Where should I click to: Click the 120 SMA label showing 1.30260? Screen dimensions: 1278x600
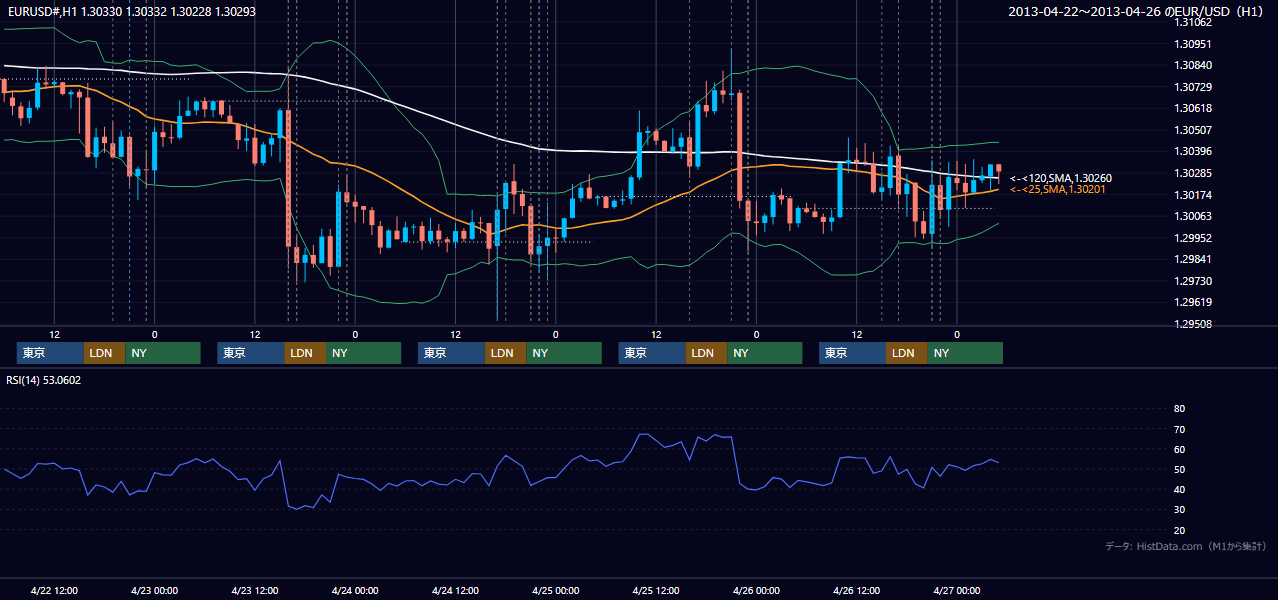click(1061, 178)
